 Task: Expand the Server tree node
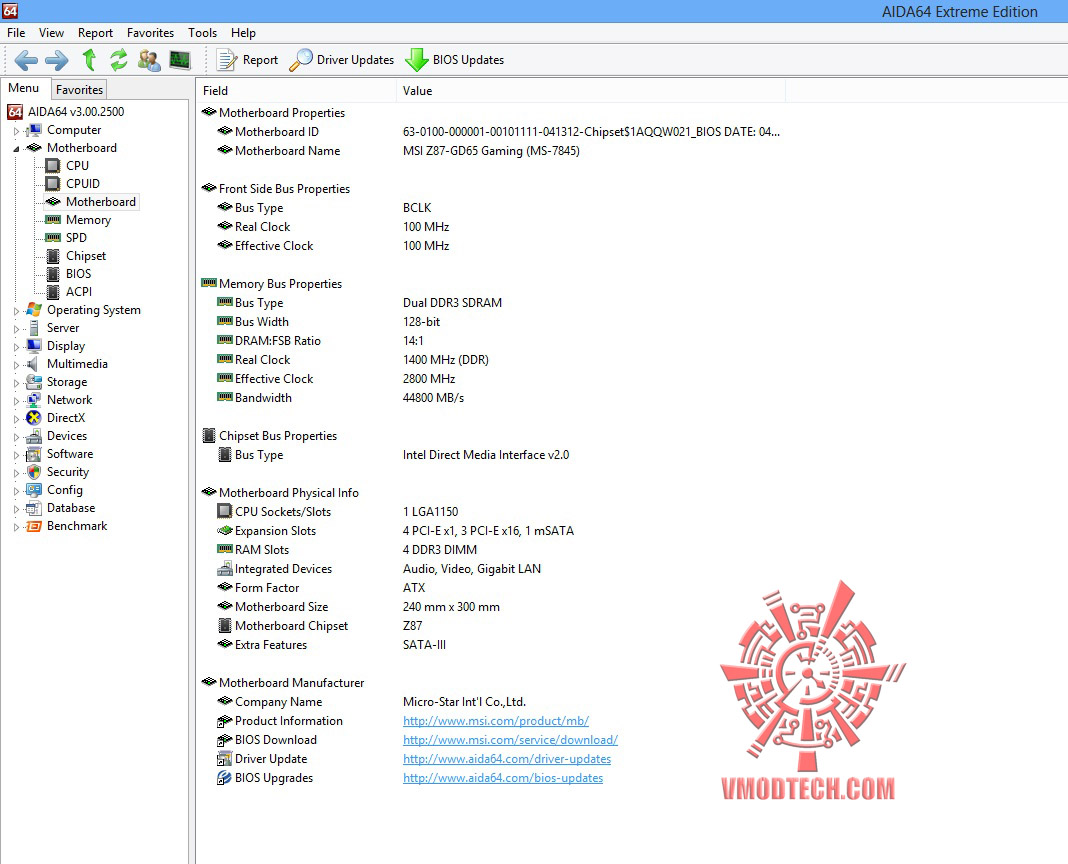16,328
